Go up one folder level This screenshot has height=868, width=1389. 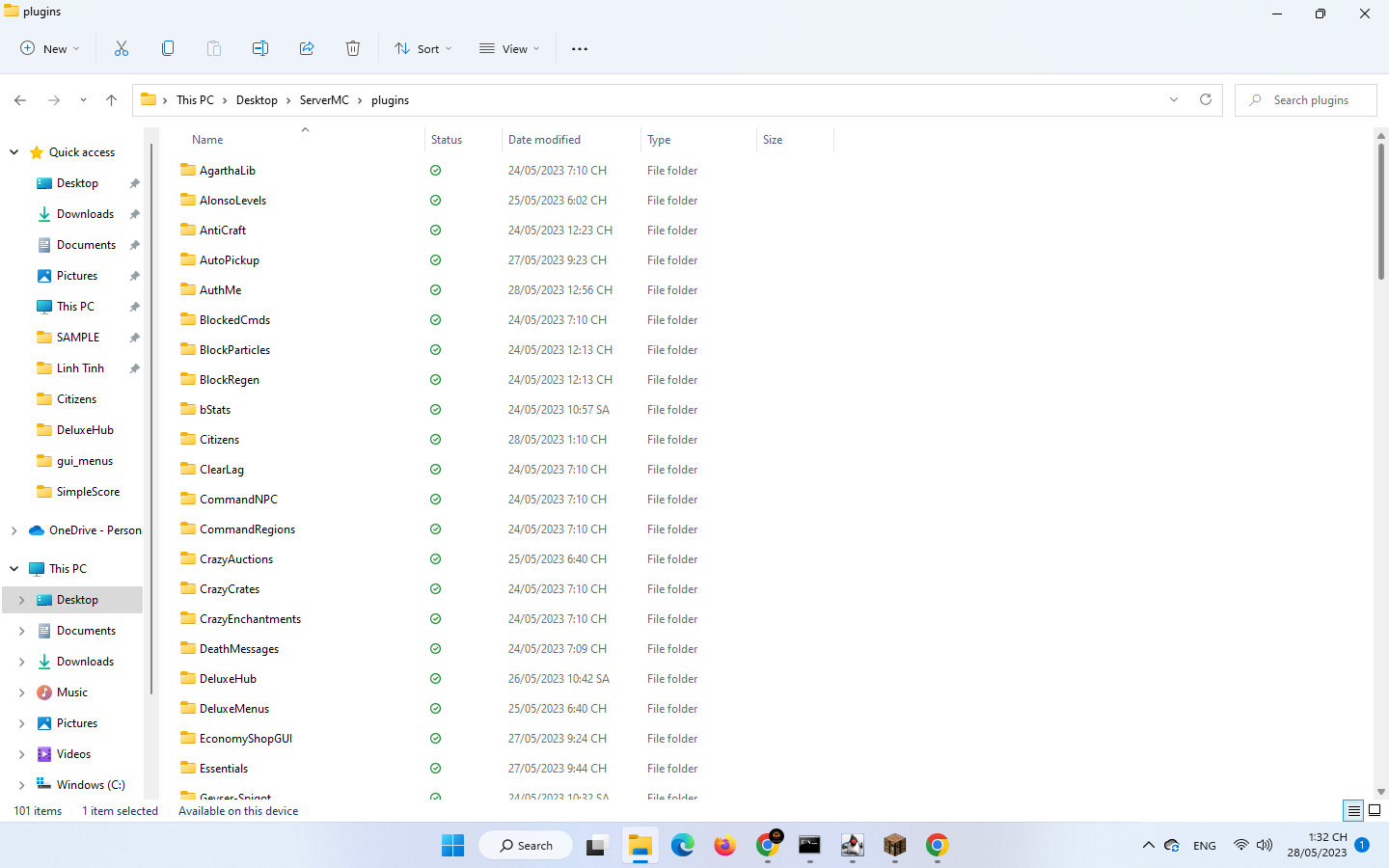click(x=111, y=99)
